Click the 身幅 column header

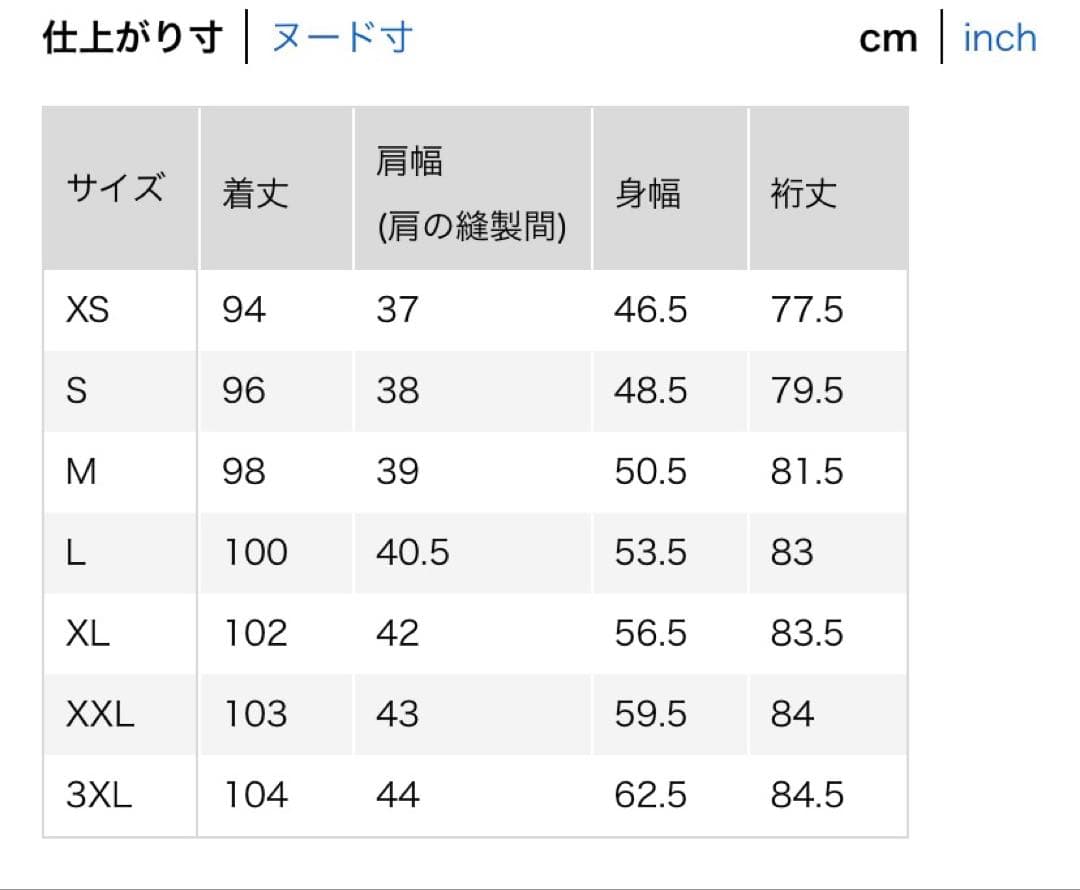click(647, 196)
